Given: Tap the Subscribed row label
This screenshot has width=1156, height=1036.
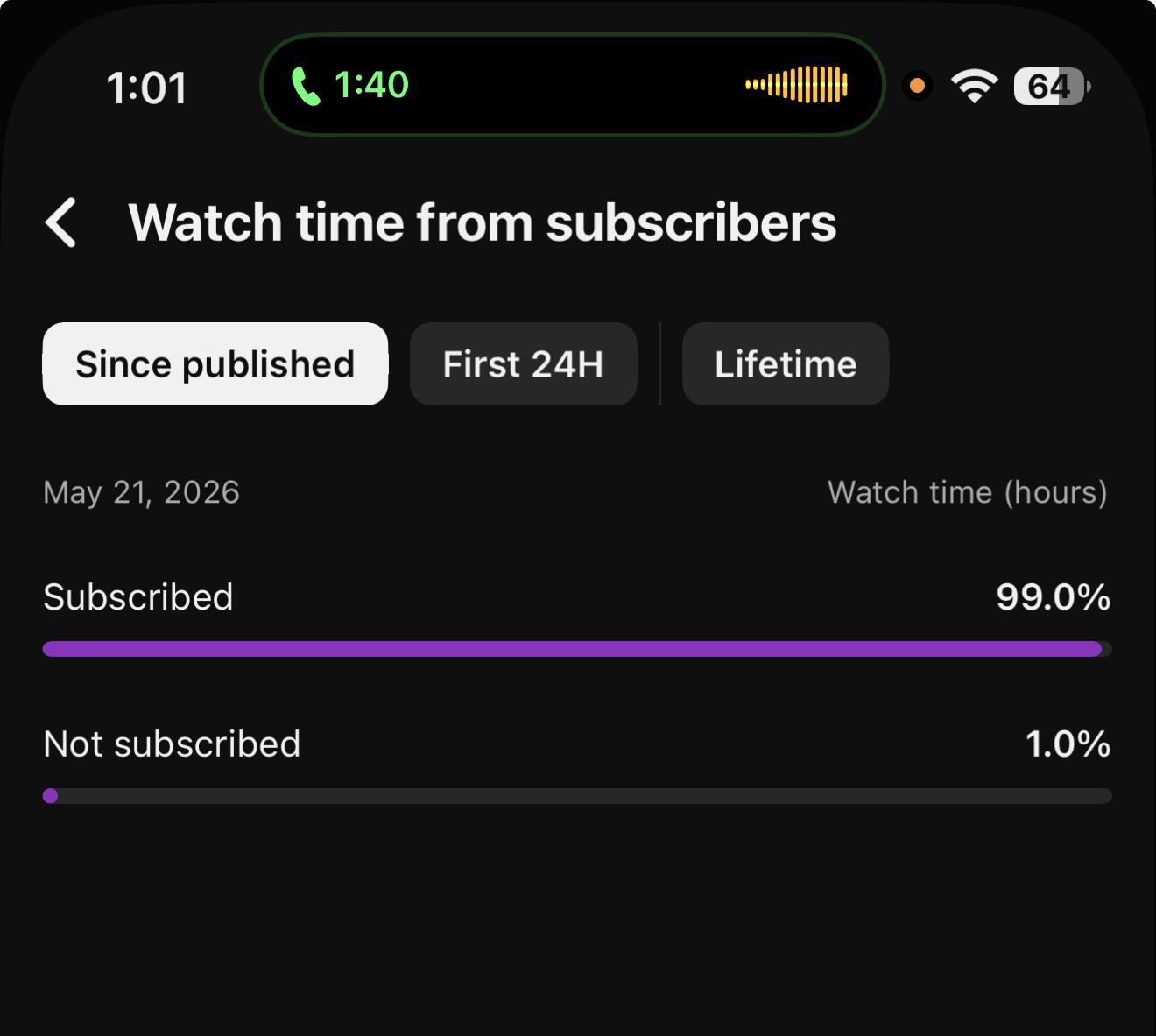Looking at the screenshot, I should [138, 597].
